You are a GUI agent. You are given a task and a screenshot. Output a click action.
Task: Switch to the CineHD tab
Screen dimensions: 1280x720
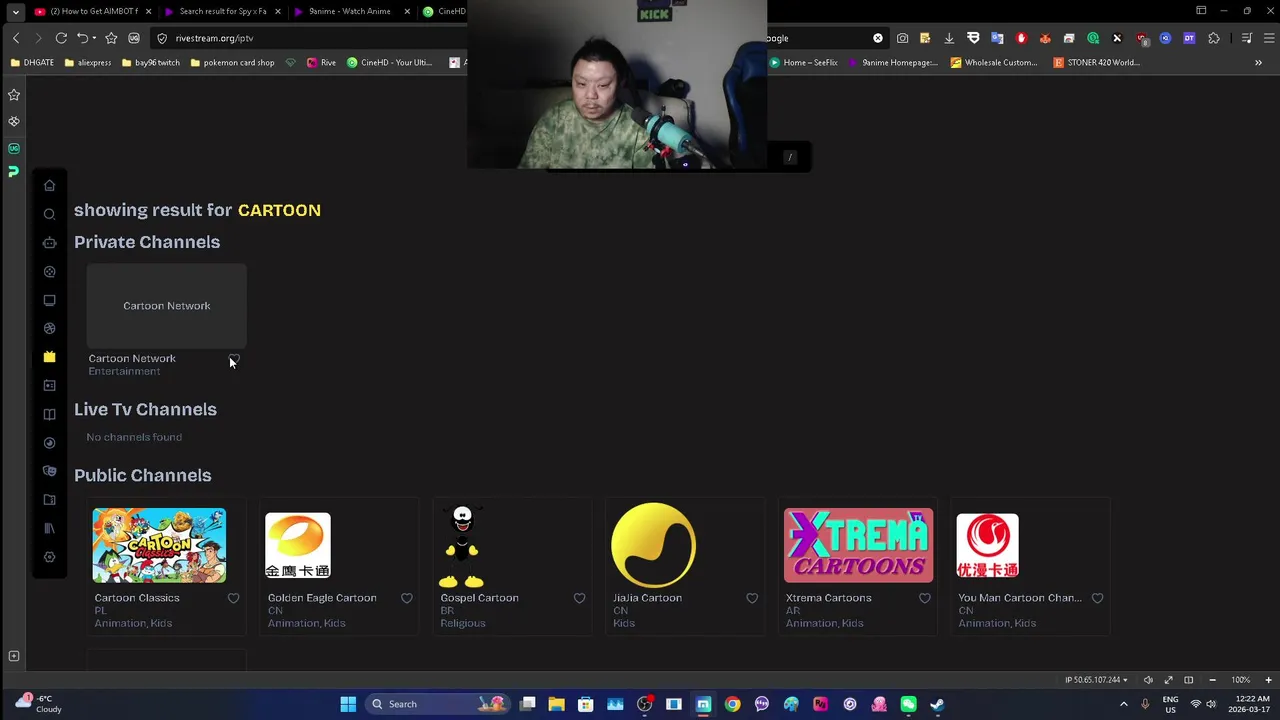(445, 12)
